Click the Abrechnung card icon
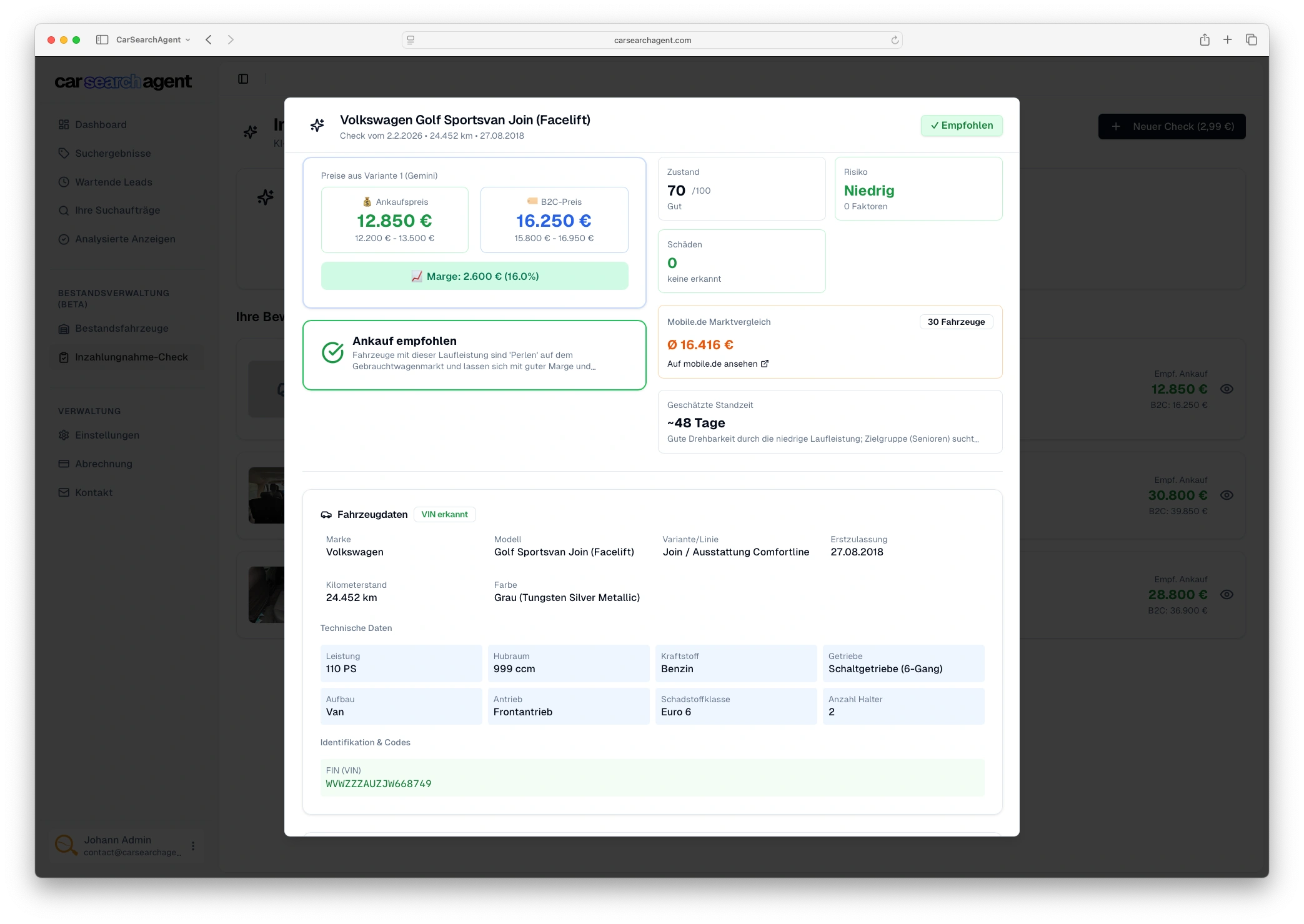The image size is (1304, 924). coord(64,464)
